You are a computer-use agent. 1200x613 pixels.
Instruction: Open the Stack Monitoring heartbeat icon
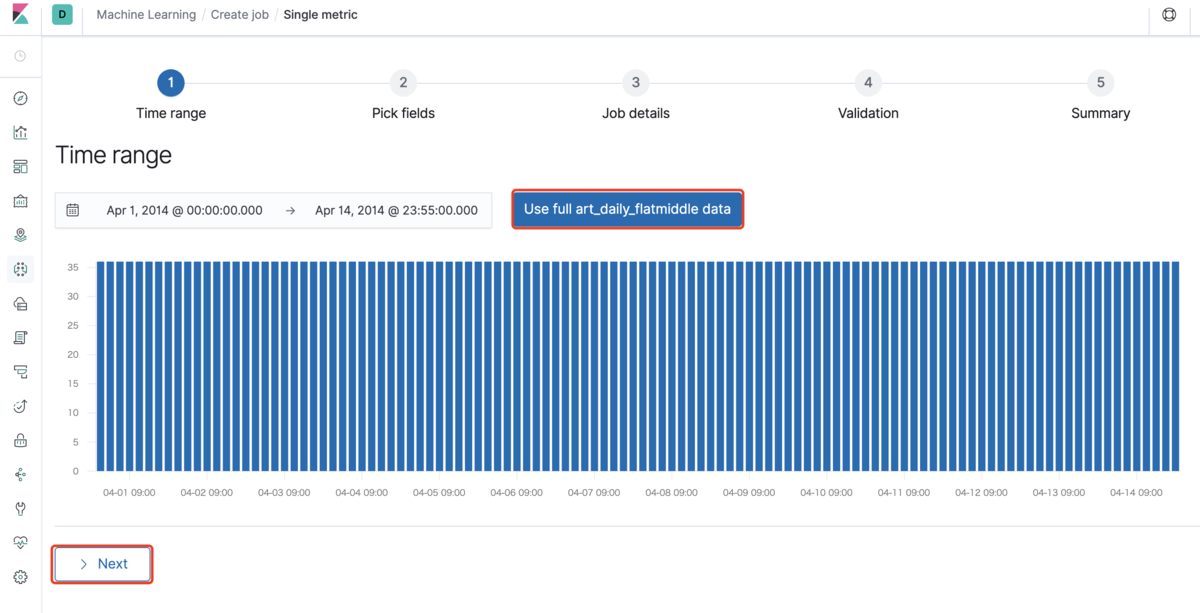20,542
